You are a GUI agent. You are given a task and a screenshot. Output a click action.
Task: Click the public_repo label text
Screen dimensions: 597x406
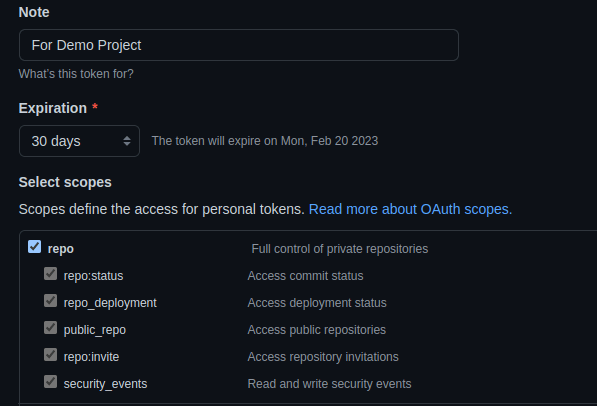[x=95, y=330]
